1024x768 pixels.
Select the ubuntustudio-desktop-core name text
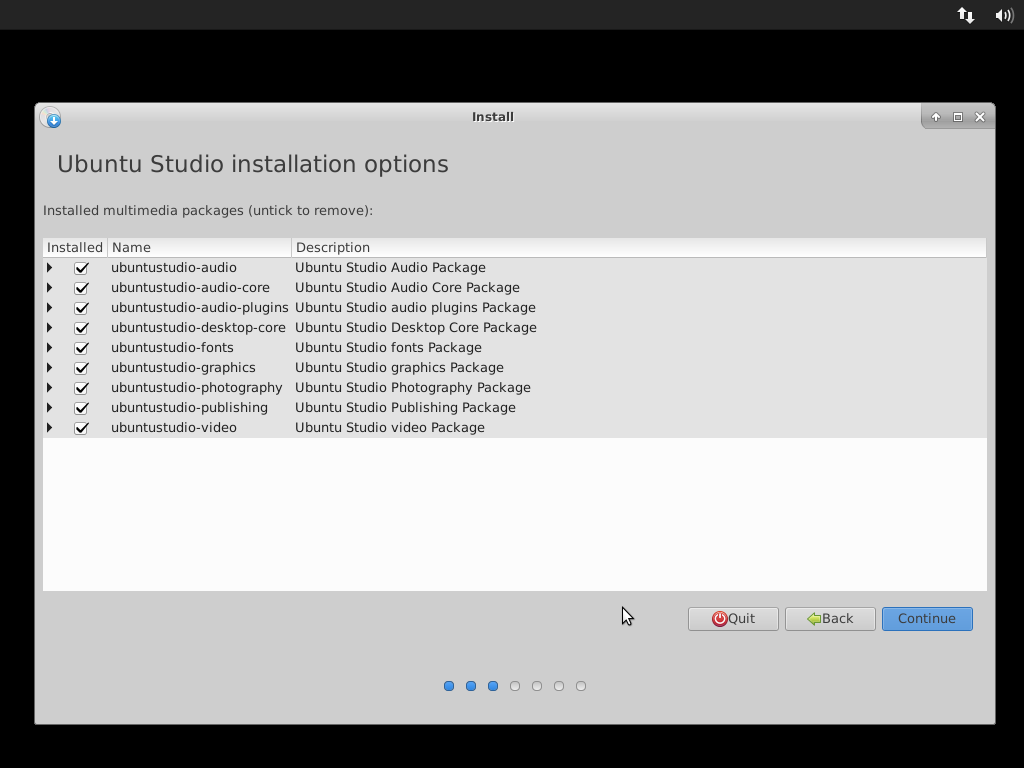[199, 328]
